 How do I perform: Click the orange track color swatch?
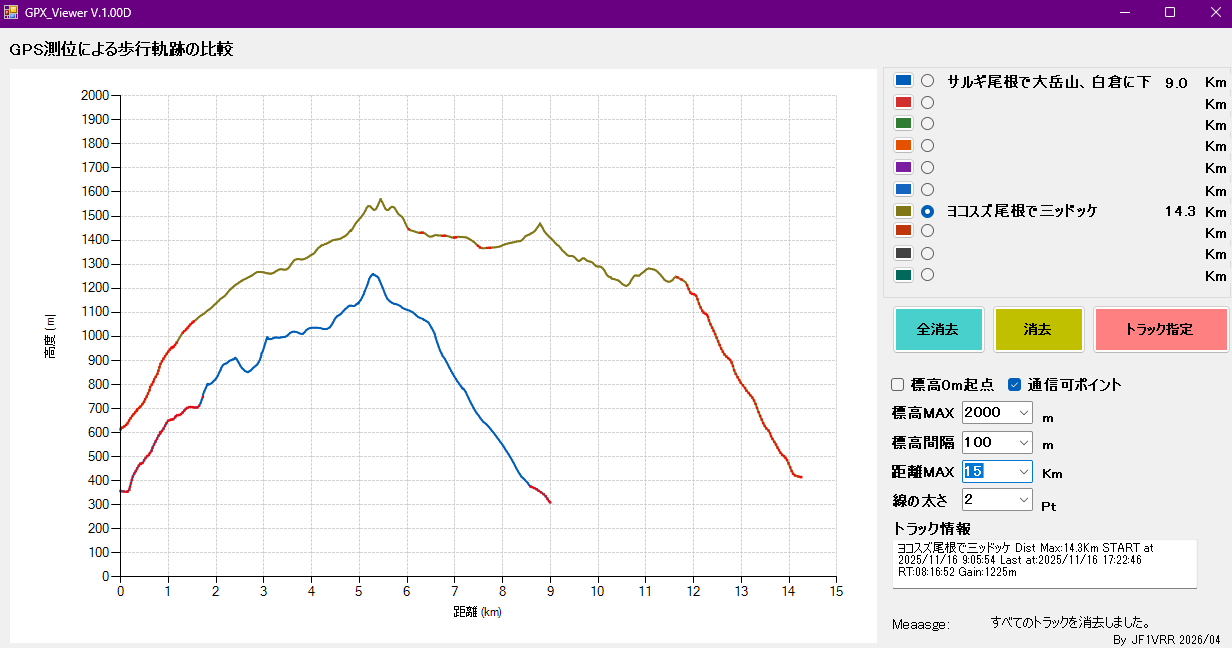click(903, 146)
